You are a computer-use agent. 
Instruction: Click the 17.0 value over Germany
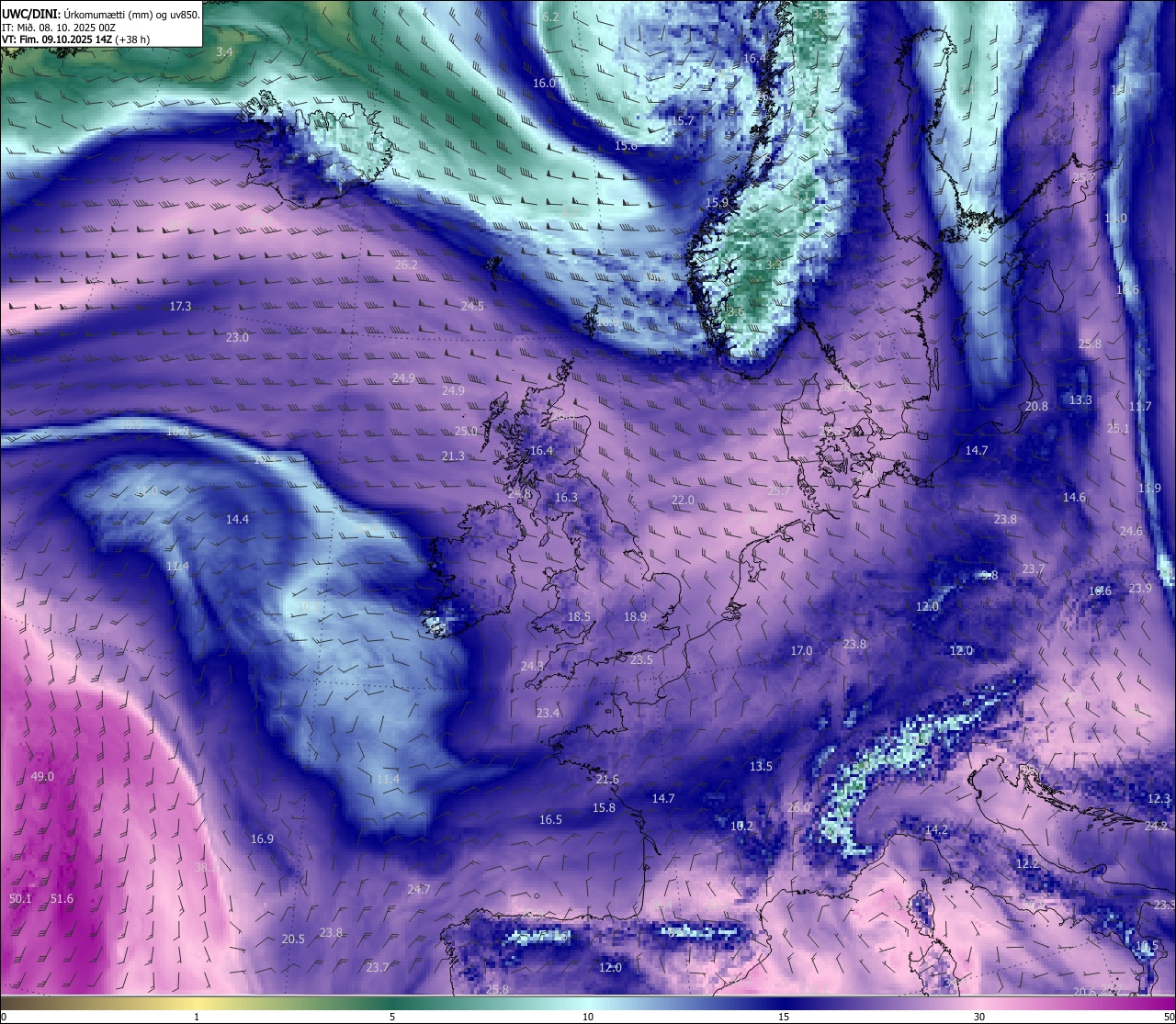(801, 650)
